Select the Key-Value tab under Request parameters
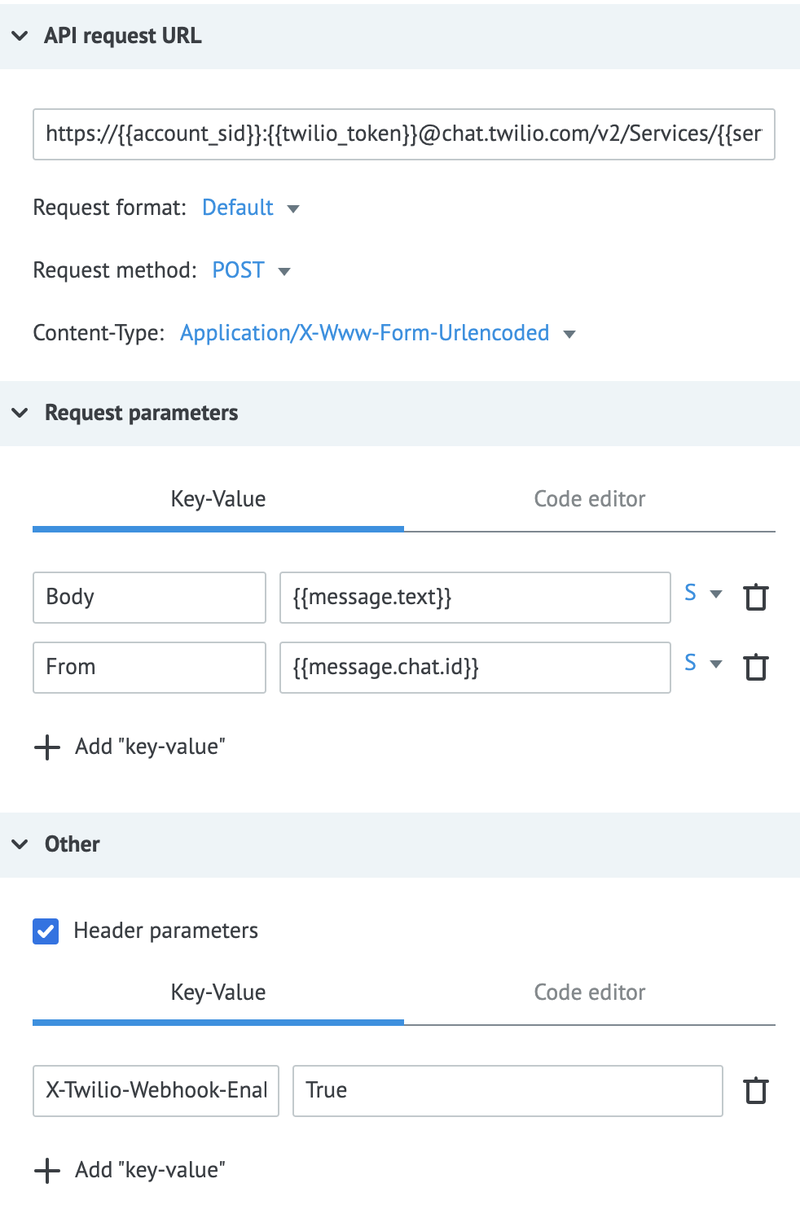 point(218,499)
